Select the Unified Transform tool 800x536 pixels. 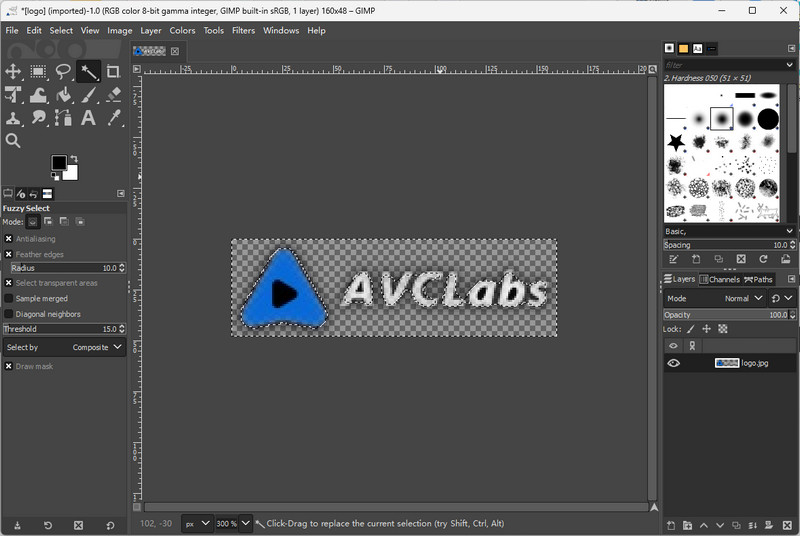pyautogui.click(x=13, y=95)
